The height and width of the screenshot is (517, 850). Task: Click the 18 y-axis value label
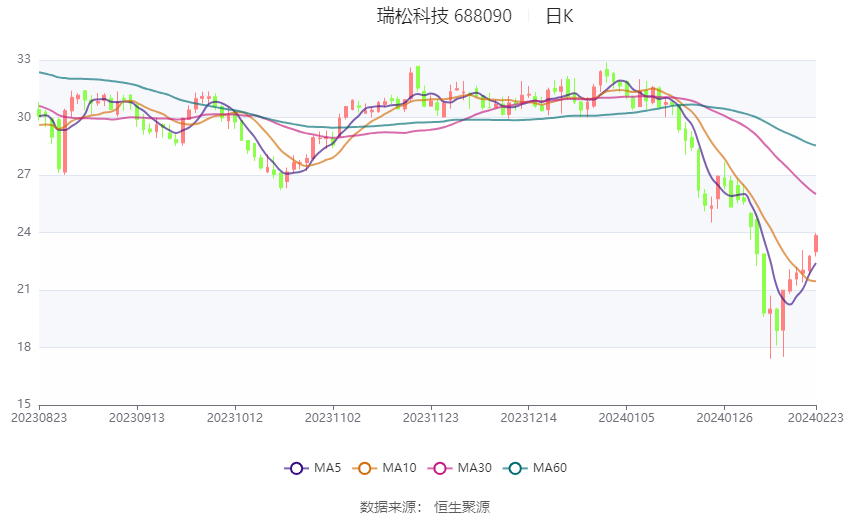24,347
